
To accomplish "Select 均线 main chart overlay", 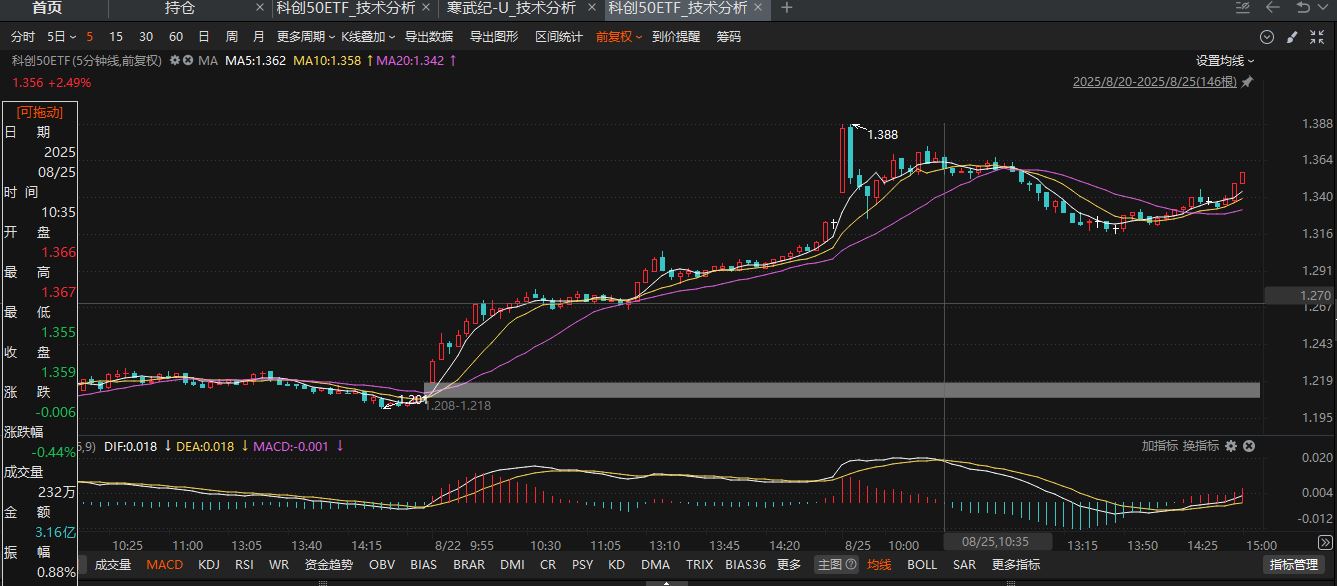I will click(879, 565).
